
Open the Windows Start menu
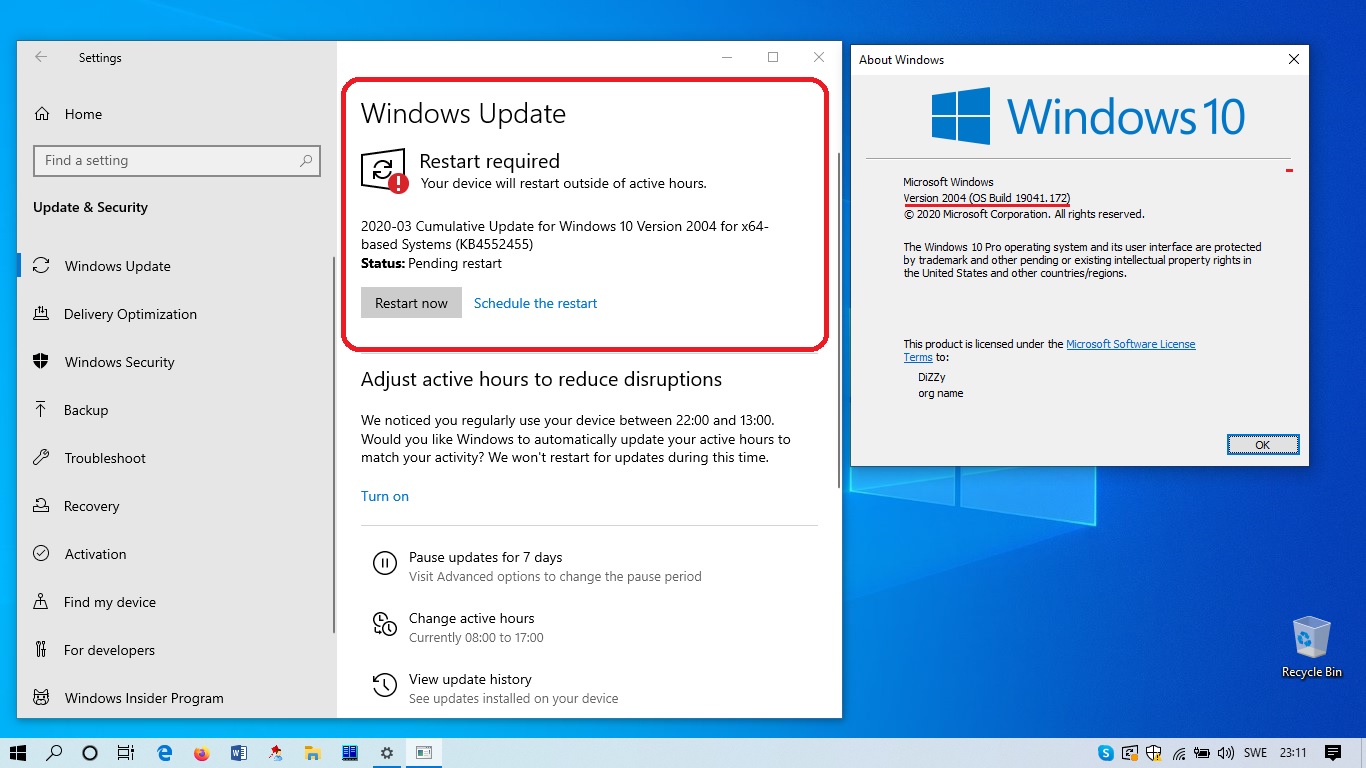18,753
